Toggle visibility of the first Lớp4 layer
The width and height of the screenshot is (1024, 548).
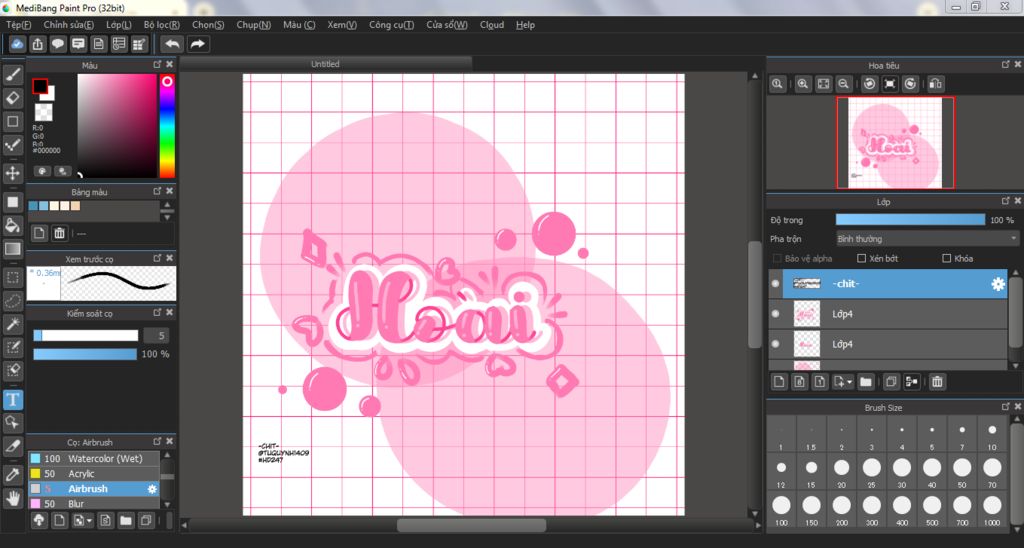(775, 314)
